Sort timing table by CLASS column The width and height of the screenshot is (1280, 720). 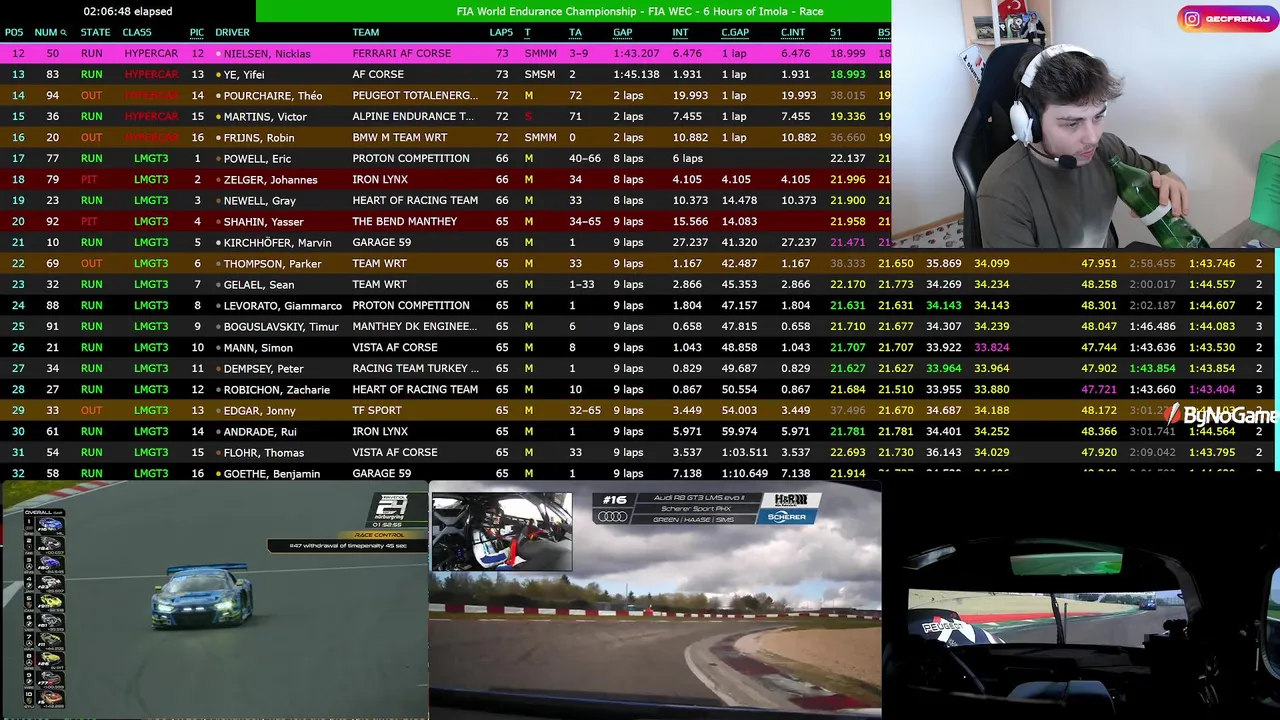[137, 33]
